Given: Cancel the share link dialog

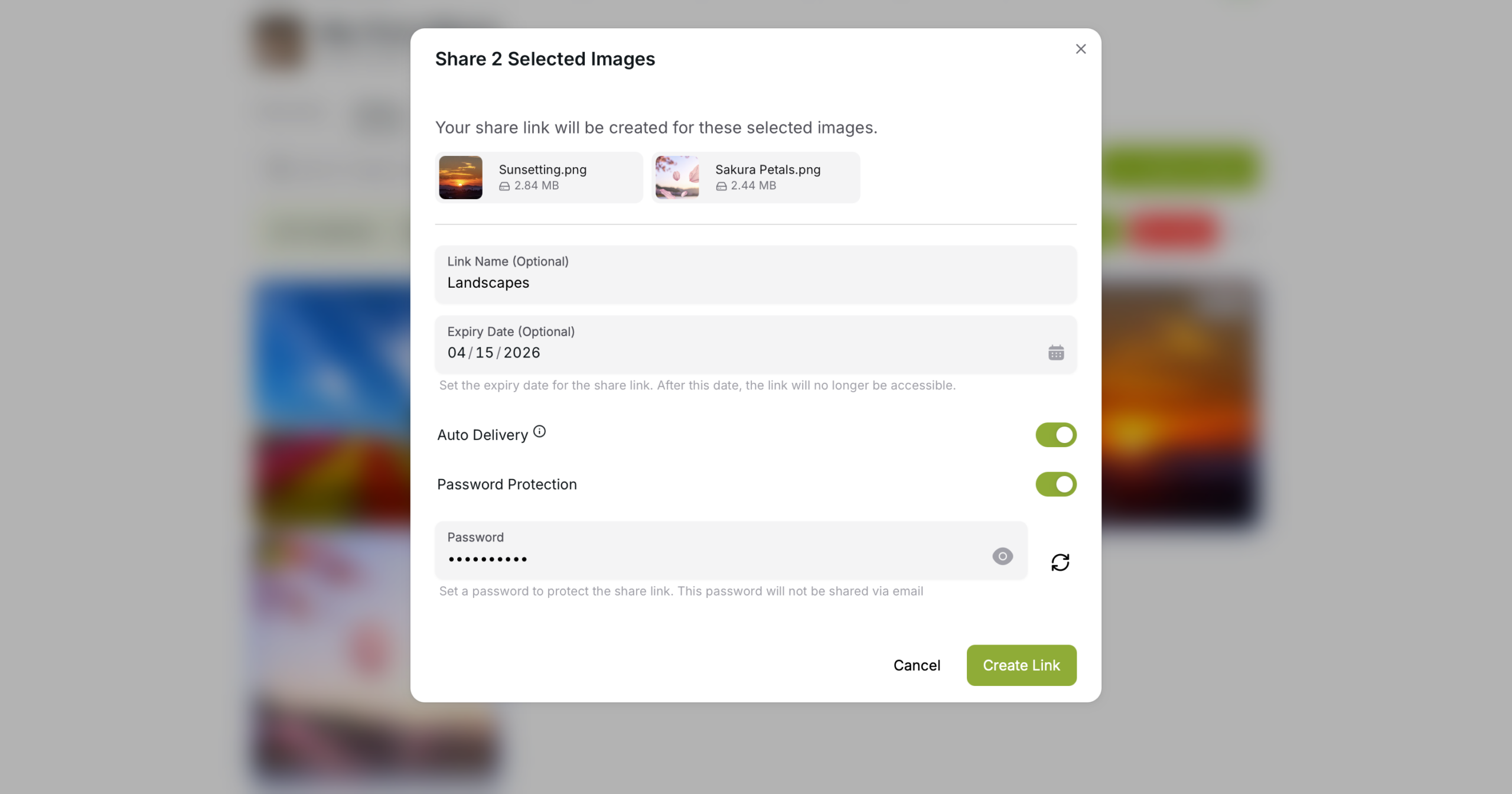Looking at the screenshot, I should [917, 665].
